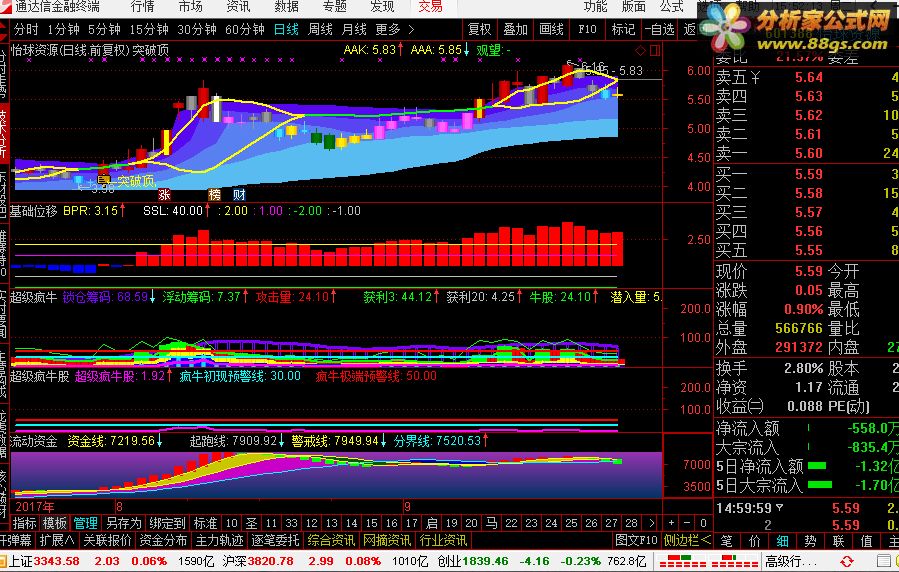The height and width of the screenshot is (572, 899).
Task: Click the 0 reset button beside minus
Action: [x=703, y=523]
